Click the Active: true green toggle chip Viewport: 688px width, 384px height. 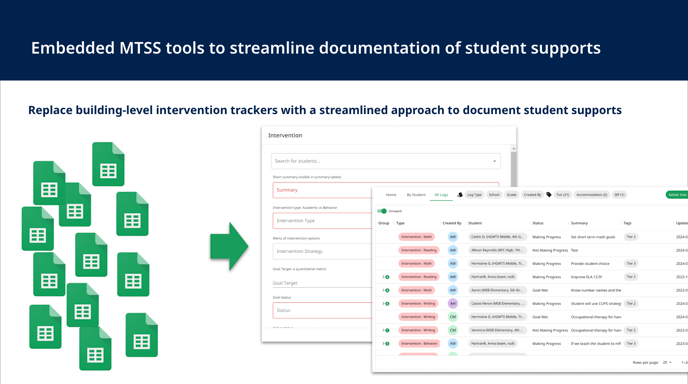677,195
